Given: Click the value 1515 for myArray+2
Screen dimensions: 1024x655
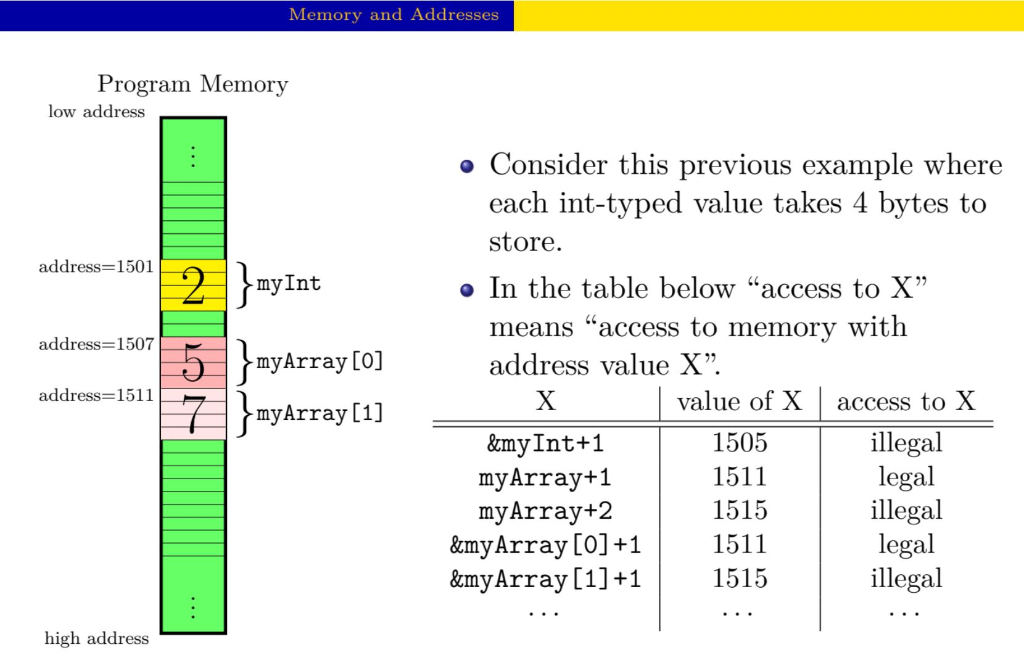Looking at the screenshot, I should point(739,511).
